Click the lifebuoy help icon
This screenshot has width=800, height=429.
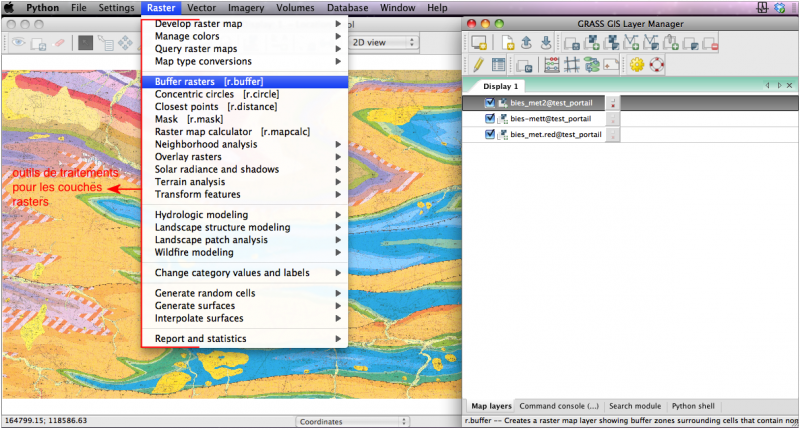click(x=656, y=65)
